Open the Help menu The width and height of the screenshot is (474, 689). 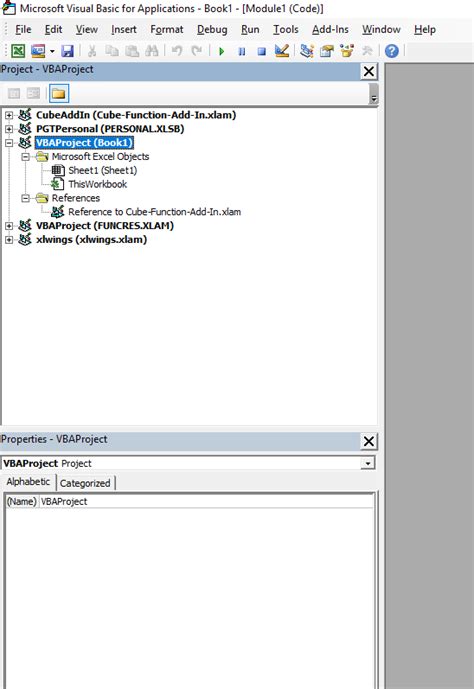425,29
